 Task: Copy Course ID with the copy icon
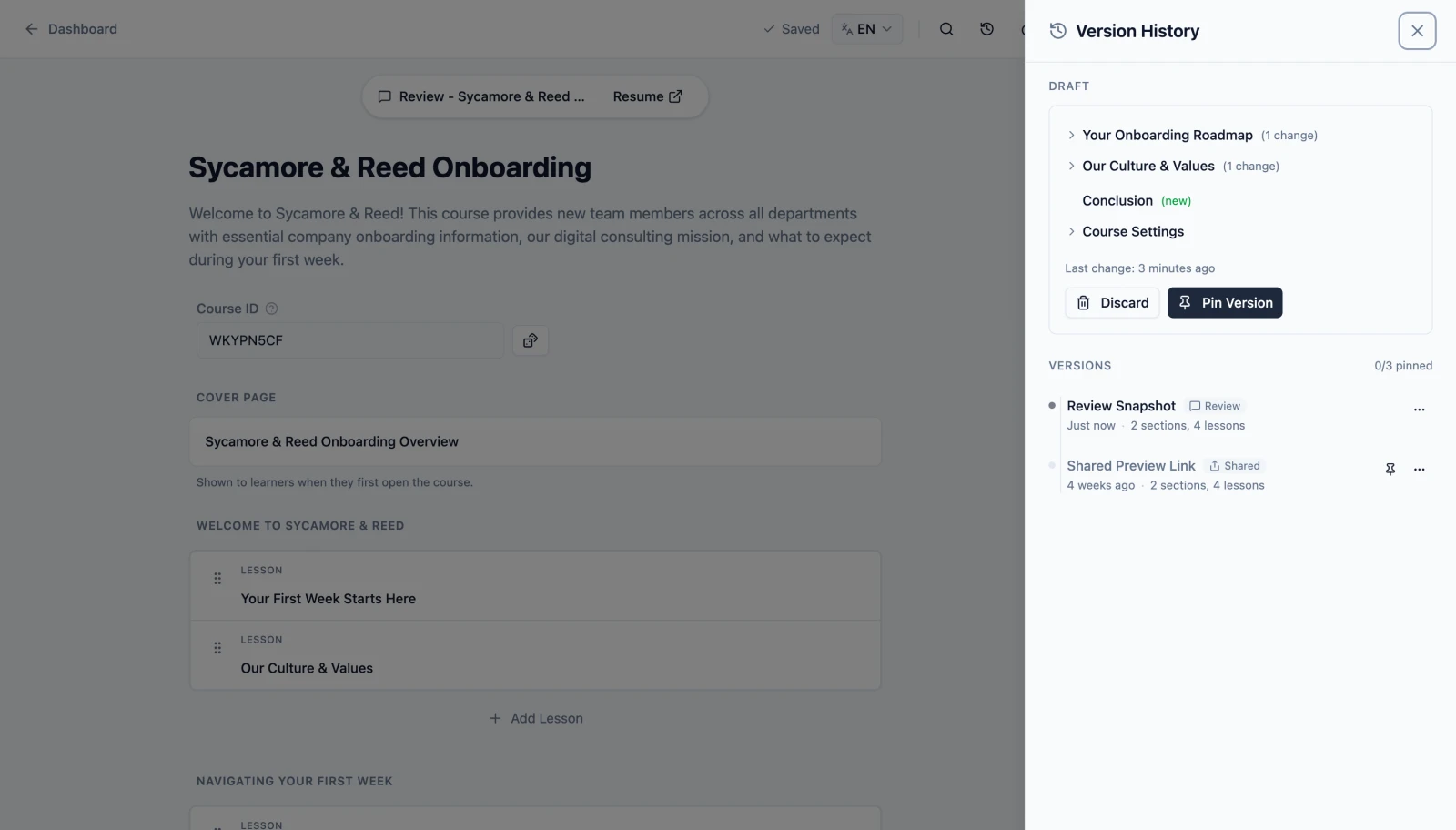click(531, 340)
